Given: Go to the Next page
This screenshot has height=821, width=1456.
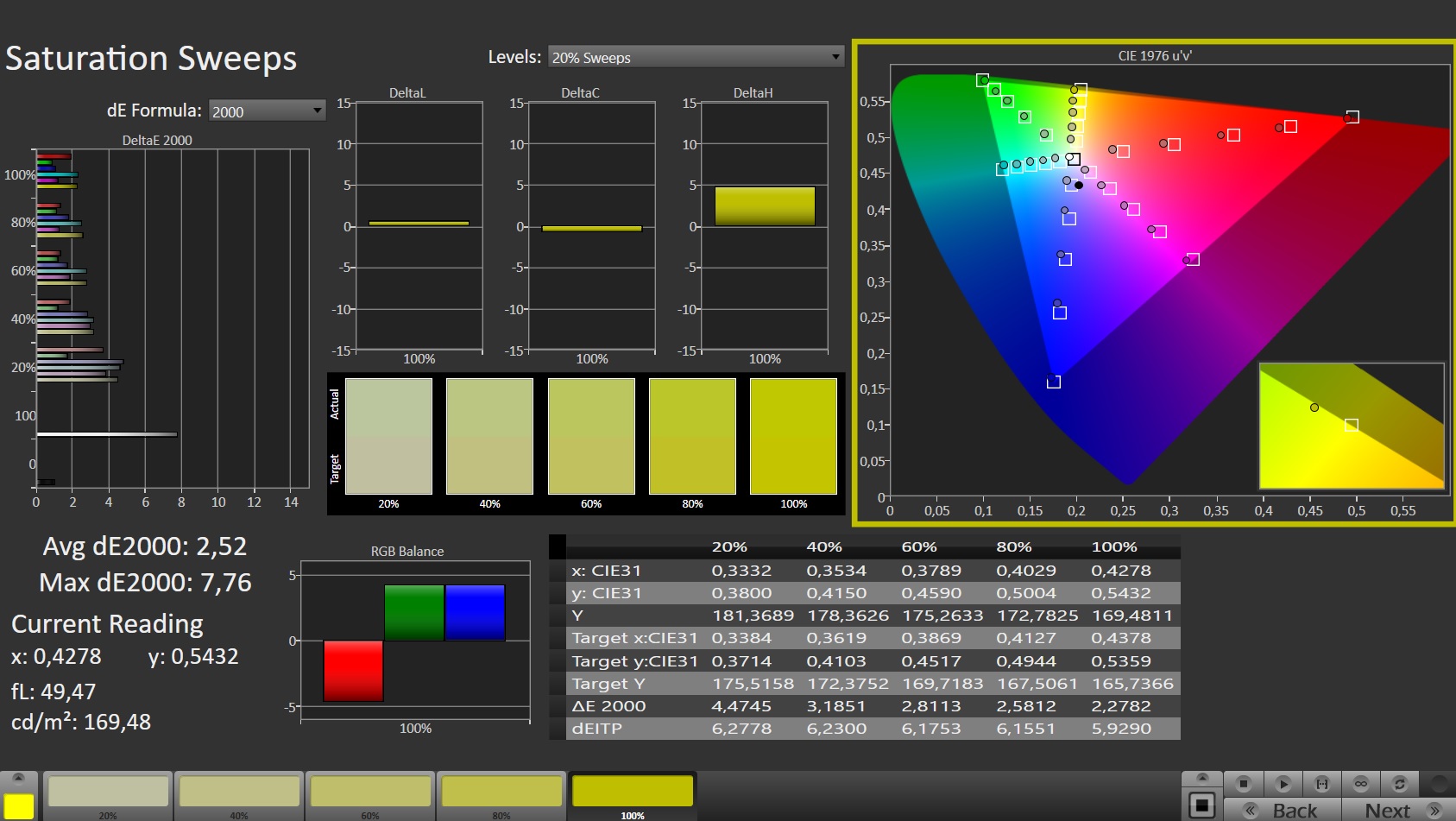Looking at the screenshot, I should click(1399, 810).
